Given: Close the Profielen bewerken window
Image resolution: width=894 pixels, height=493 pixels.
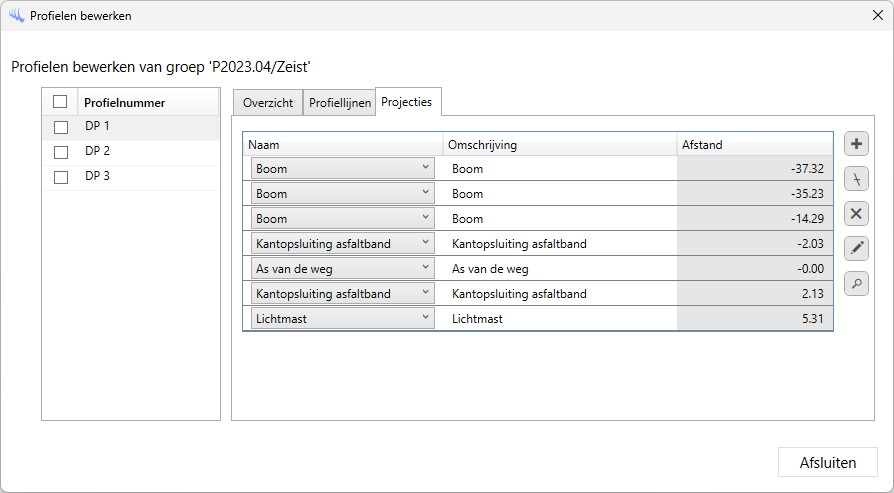Looking at the screenshot, I should point(876,15).
